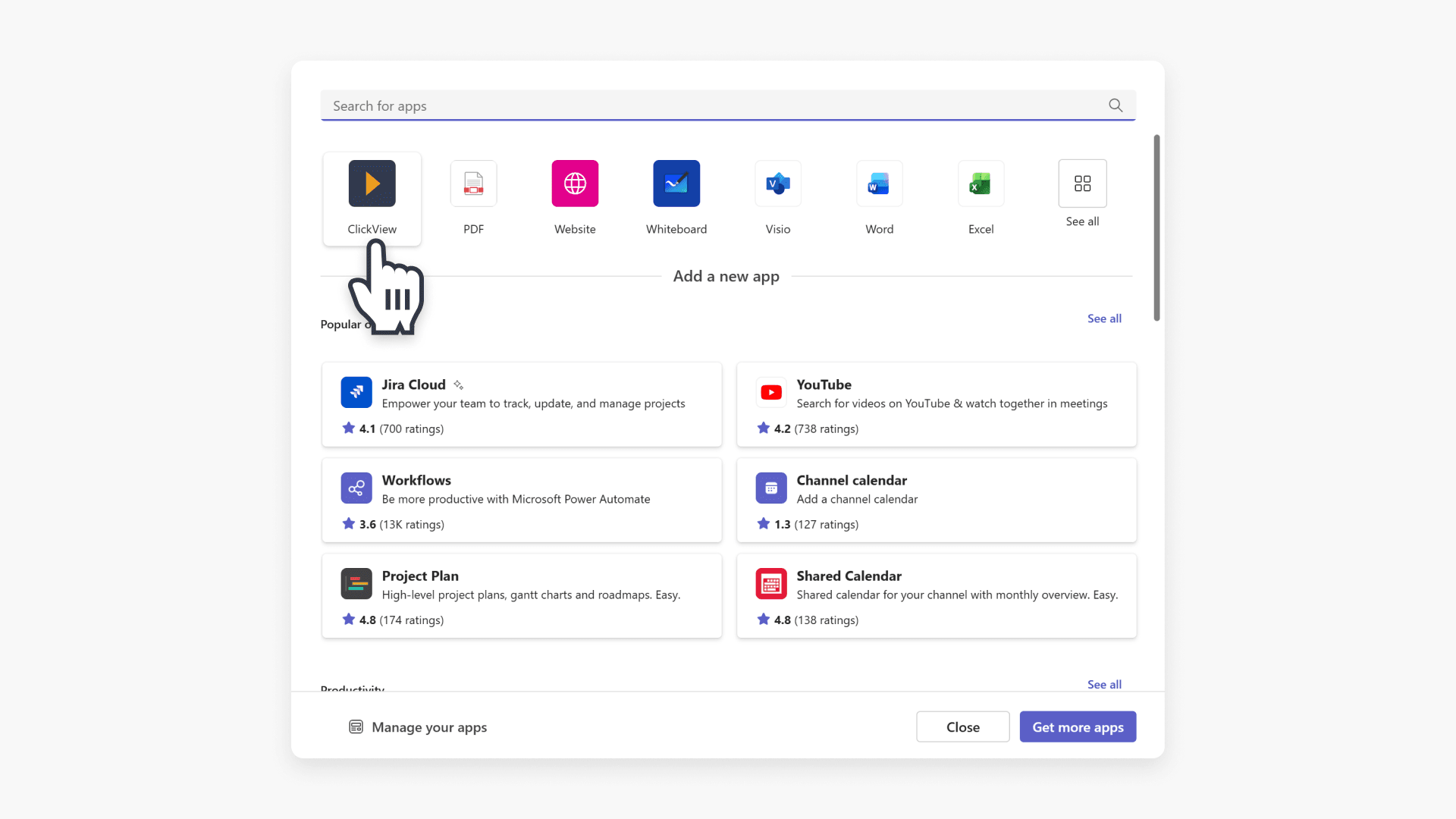Click the Get more apps button
This screenshot has width=1456, height=819.
(1078, 726)
